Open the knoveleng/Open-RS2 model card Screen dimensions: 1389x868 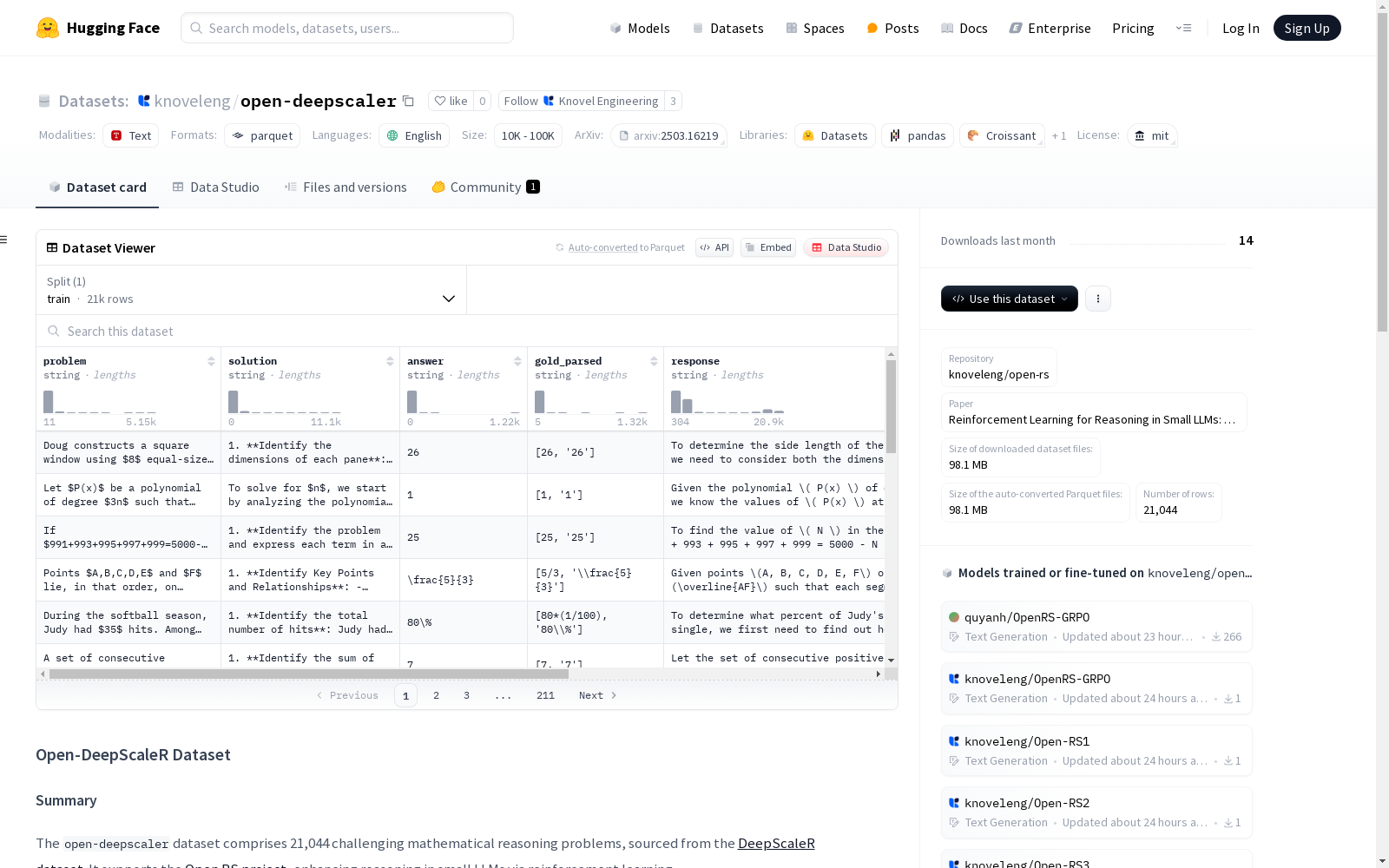pyautogui.click(x=1096, y=812)
